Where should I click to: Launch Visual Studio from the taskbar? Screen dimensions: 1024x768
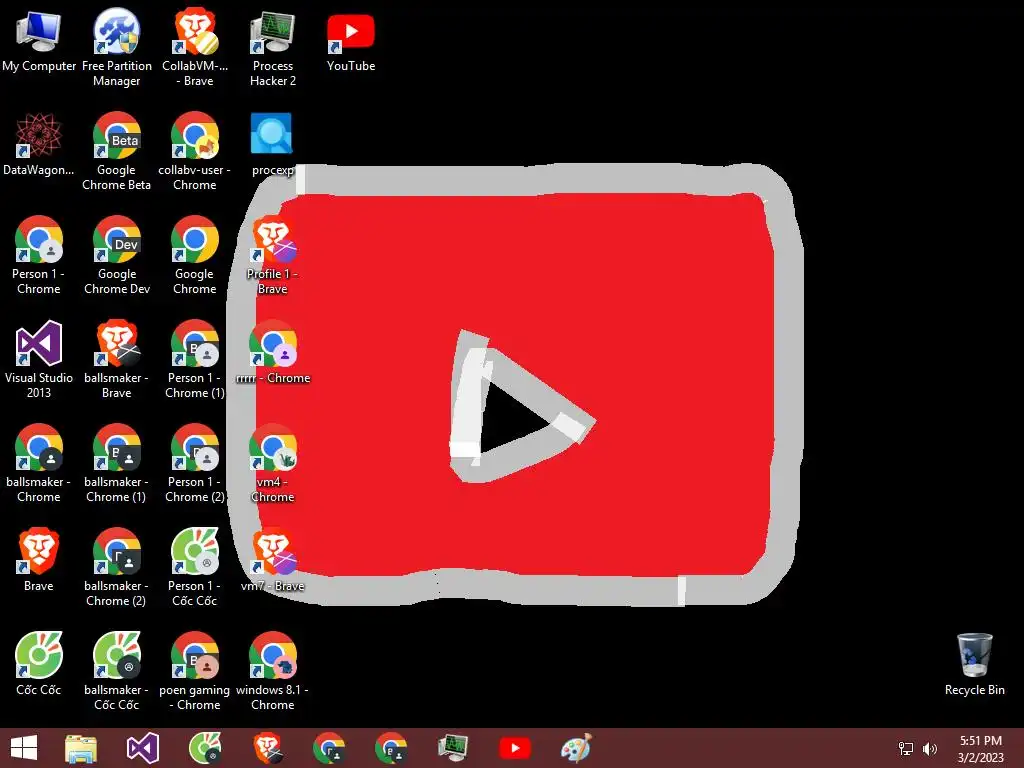click(143, 748)
